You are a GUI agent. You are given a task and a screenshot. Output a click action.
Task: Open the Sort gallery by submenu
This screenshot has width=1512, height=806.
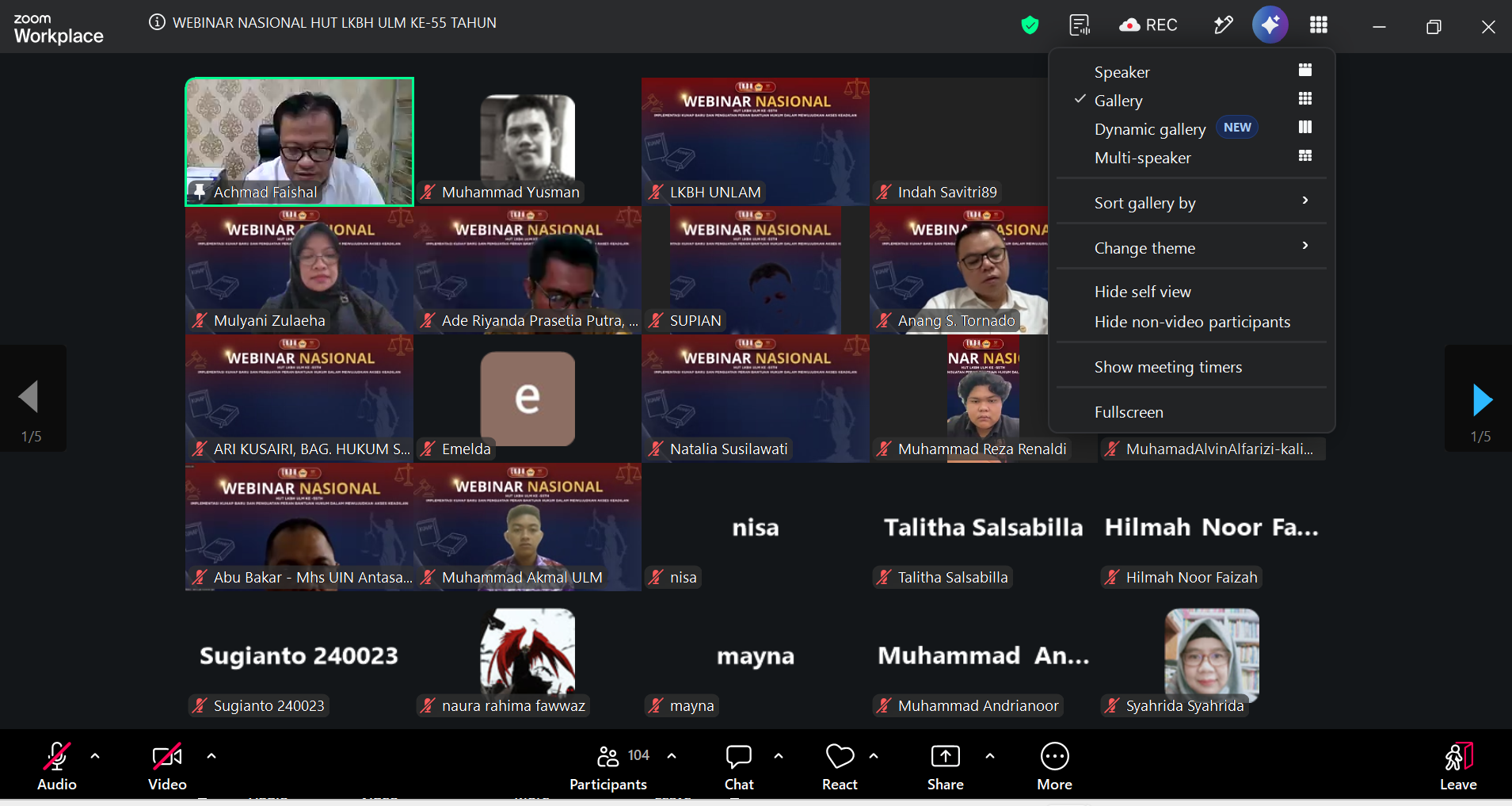1192,203
